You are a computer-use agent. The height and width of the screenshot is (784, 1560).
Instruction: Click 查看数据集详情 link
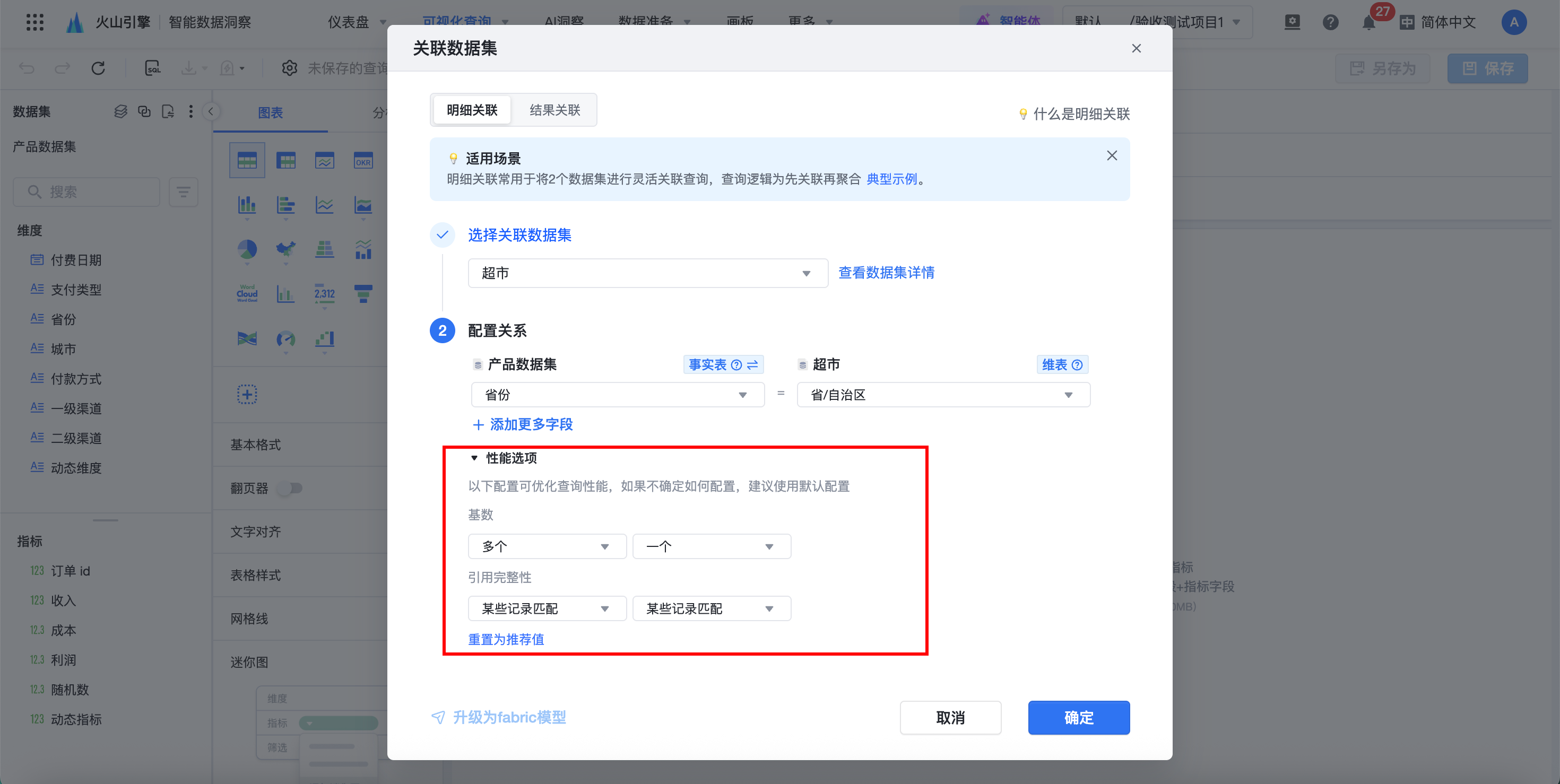tap(886, 273)
